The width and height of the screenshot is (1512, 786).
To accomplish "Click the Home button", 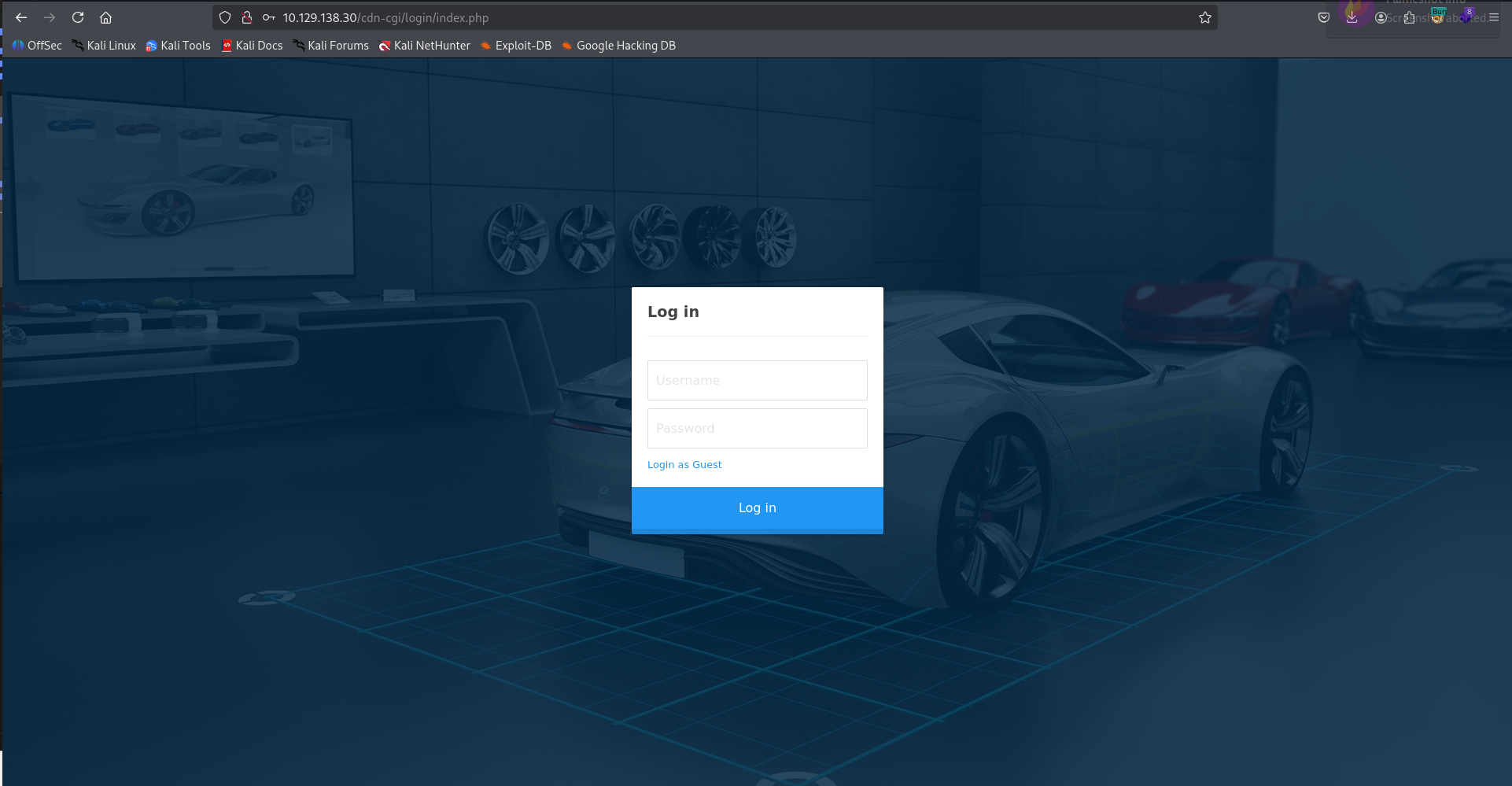I will 106,17.
